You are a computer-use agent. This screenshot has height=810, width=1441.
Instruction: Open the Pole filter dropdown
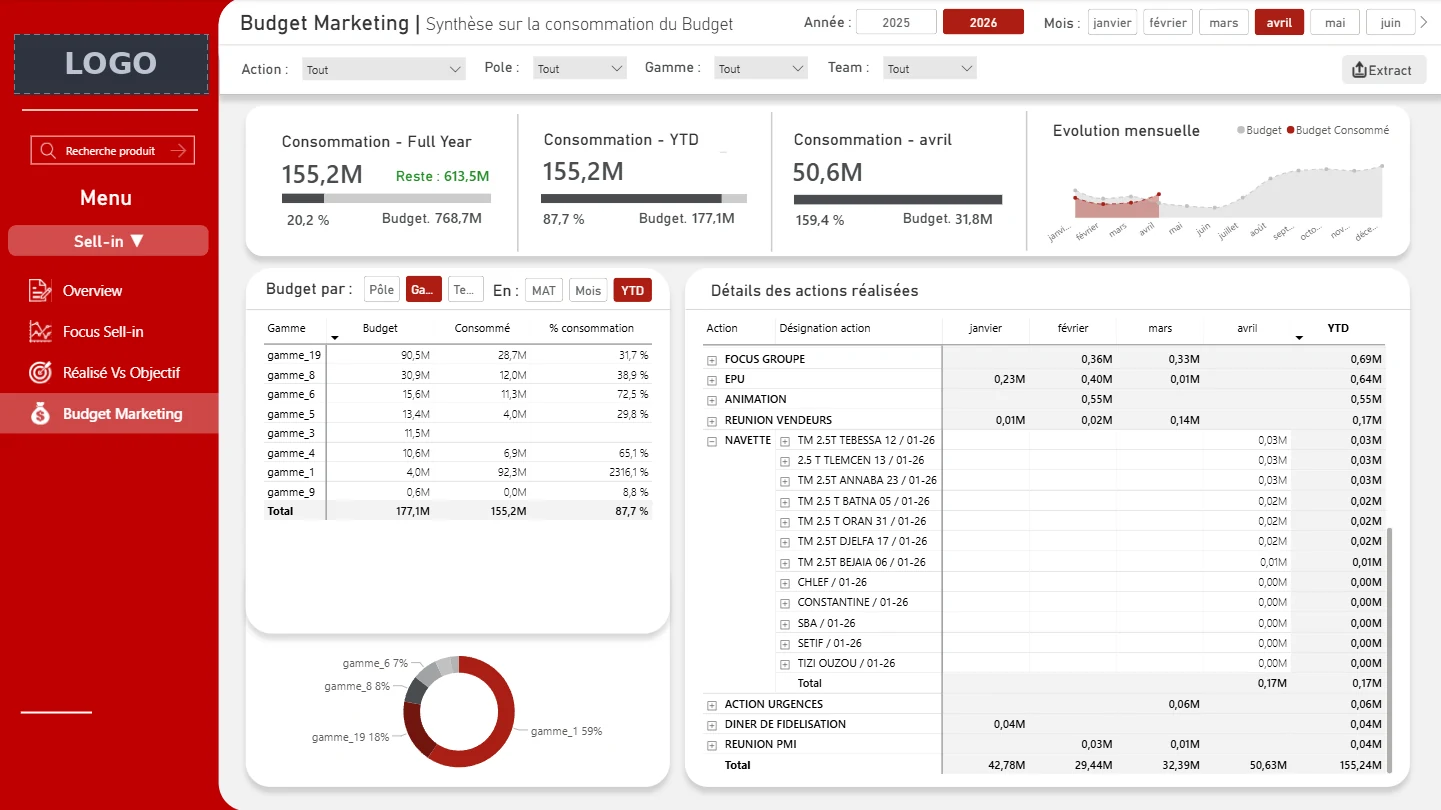(x=580, y=68)
